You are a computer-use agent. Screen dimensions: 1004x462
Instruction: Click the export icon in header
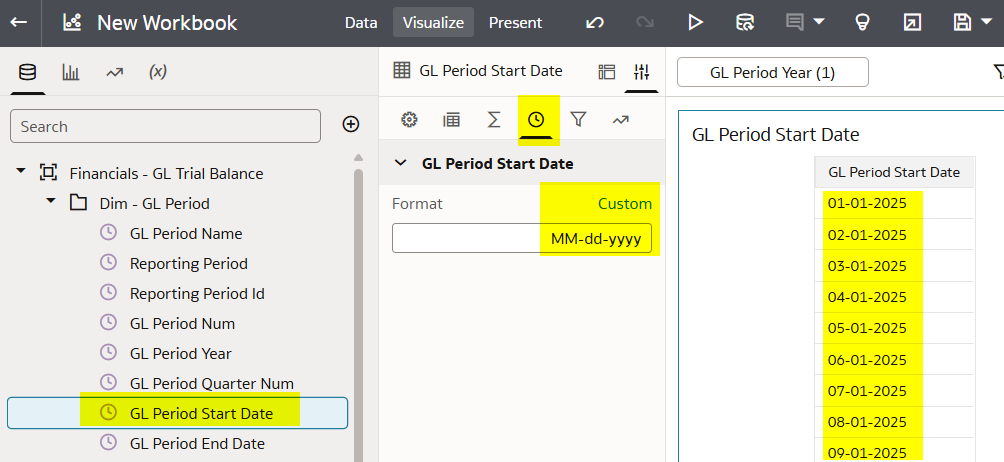point(912,22)
